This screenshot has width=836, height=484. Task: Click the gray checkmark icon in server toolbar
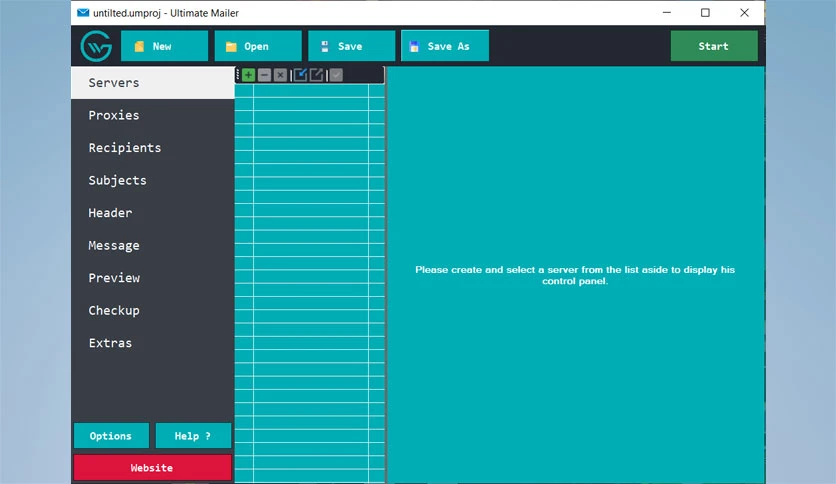pos(336,75)
